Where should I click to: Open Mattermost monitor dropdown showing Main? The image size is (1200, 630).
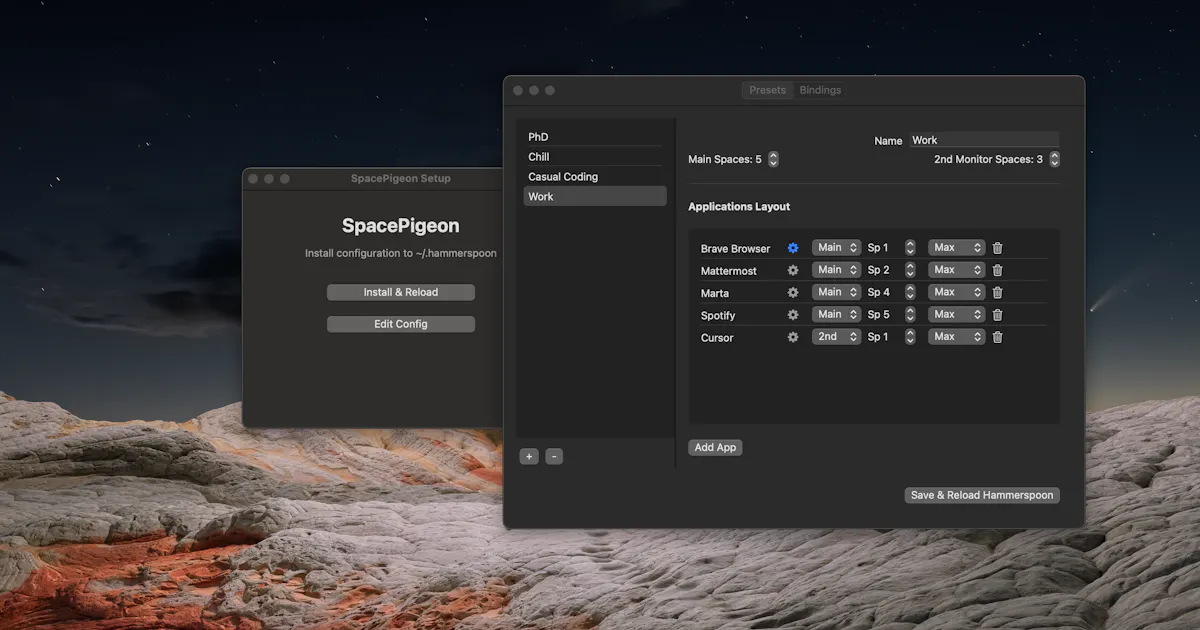click(836, 270)
